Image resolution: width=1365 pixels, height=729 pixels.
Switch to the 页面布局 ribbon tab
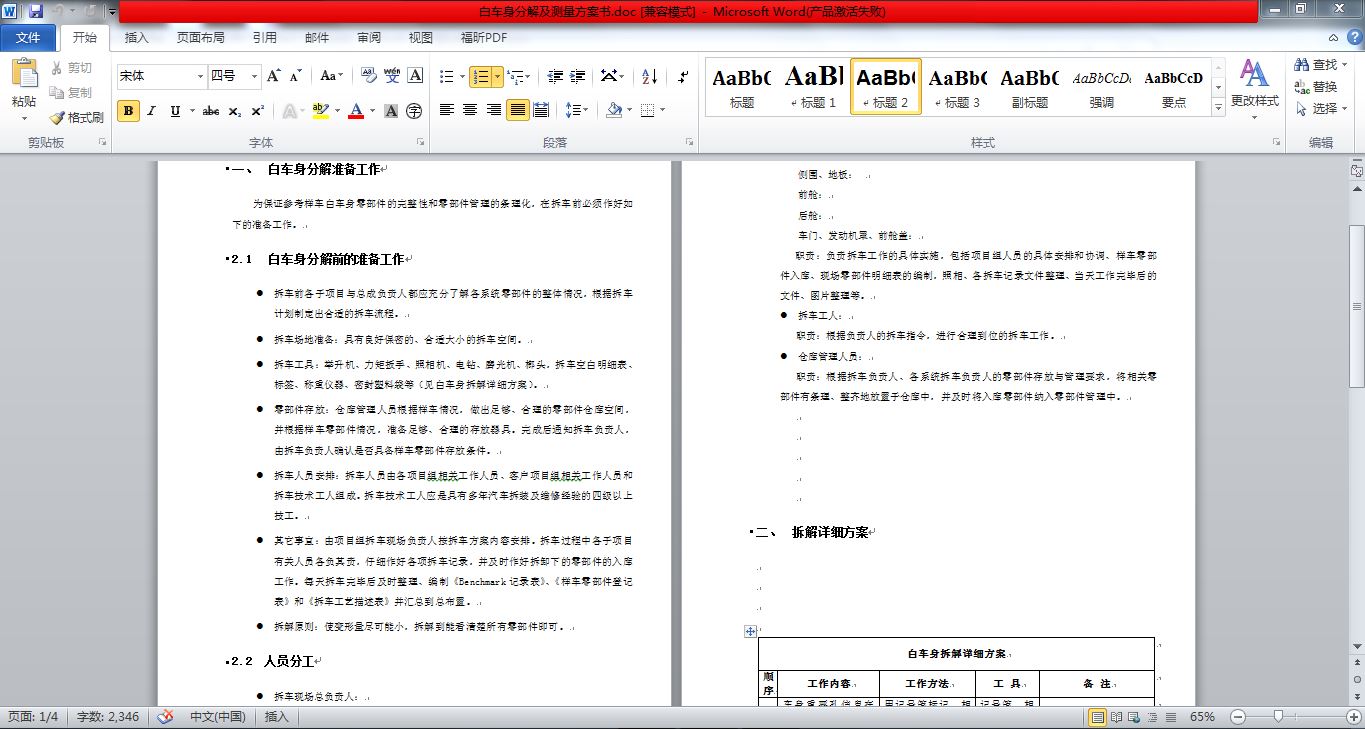(x=200, y=38)
